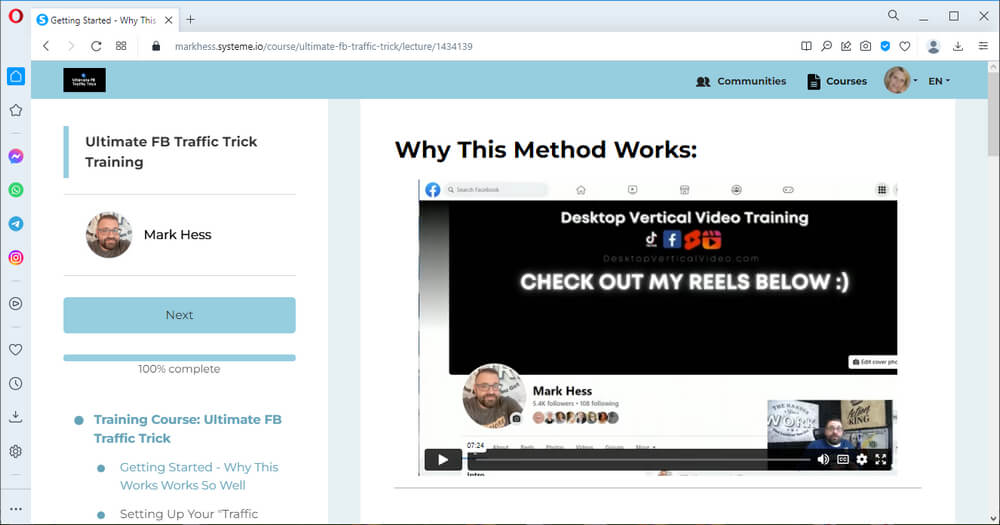
Task: Toggle video closed captions
Action: [842, 459]
